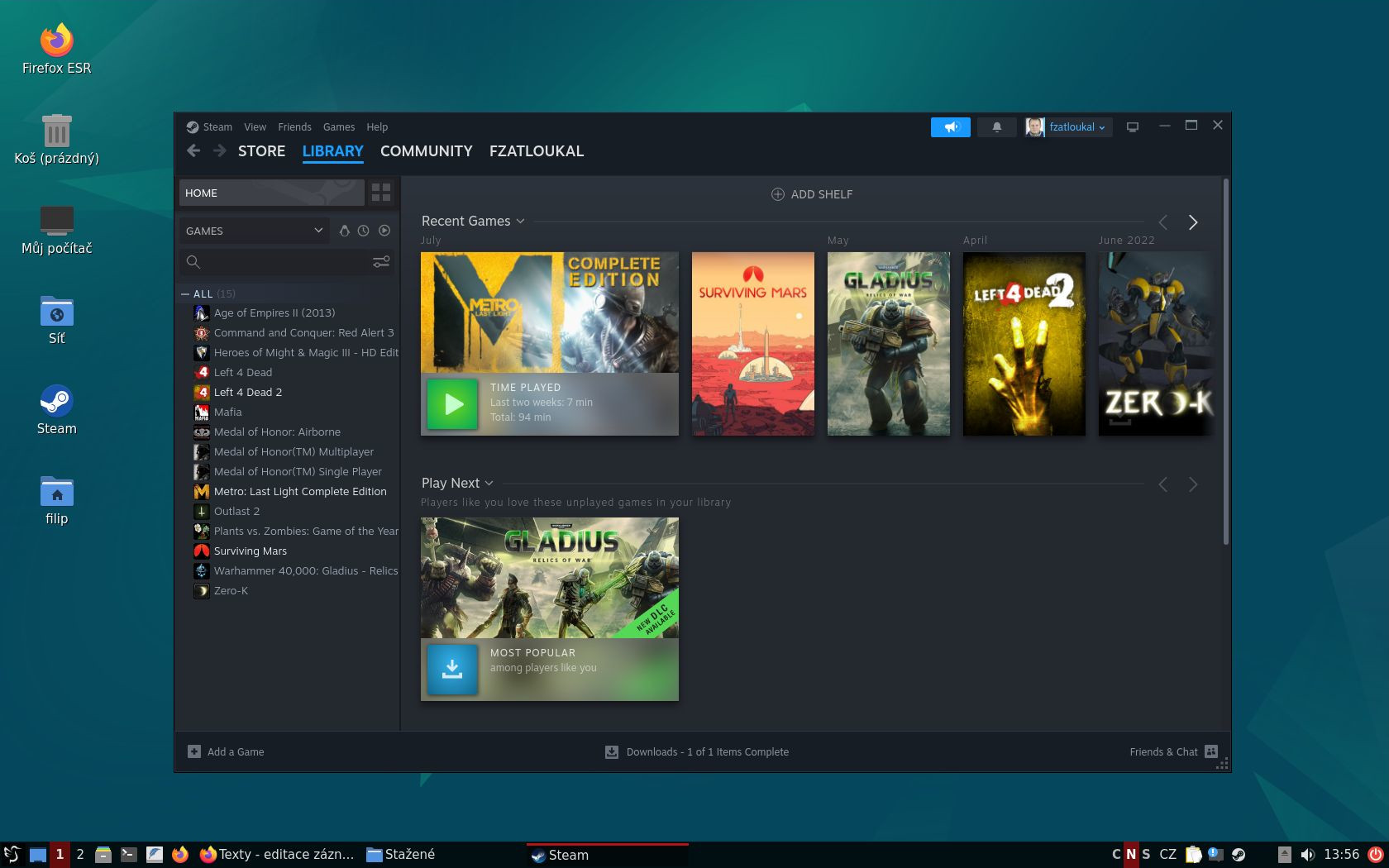This screenshot has width=1389, height=868.
Task: Open the Recent Games shelf dropdown
Action: pos(521,221)
